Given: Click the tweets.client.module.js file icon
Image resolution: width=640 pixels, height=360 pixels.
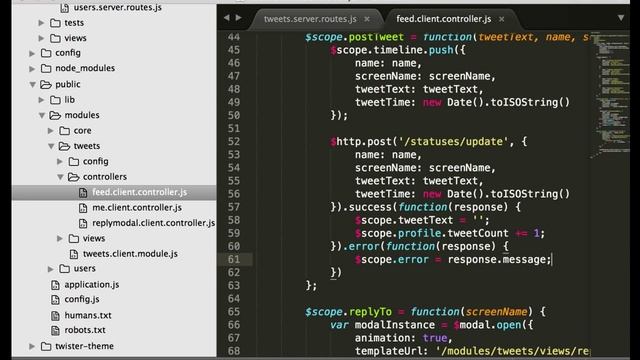Looking at the screenshot, I should [74, 254].
